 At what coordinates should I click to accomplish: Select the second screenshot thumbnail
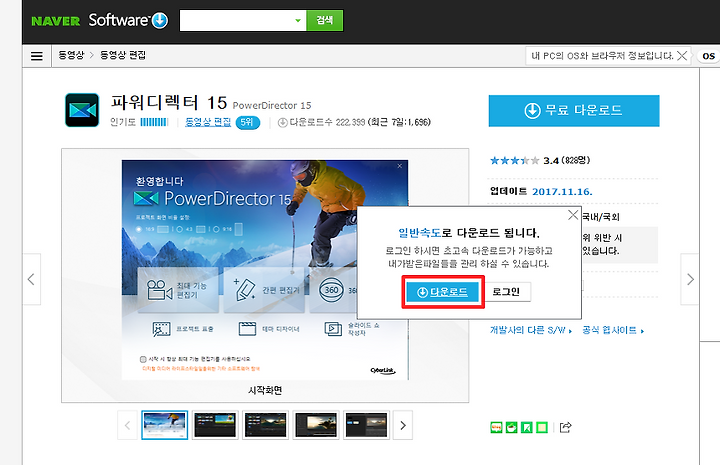click(x=215, y=425)
